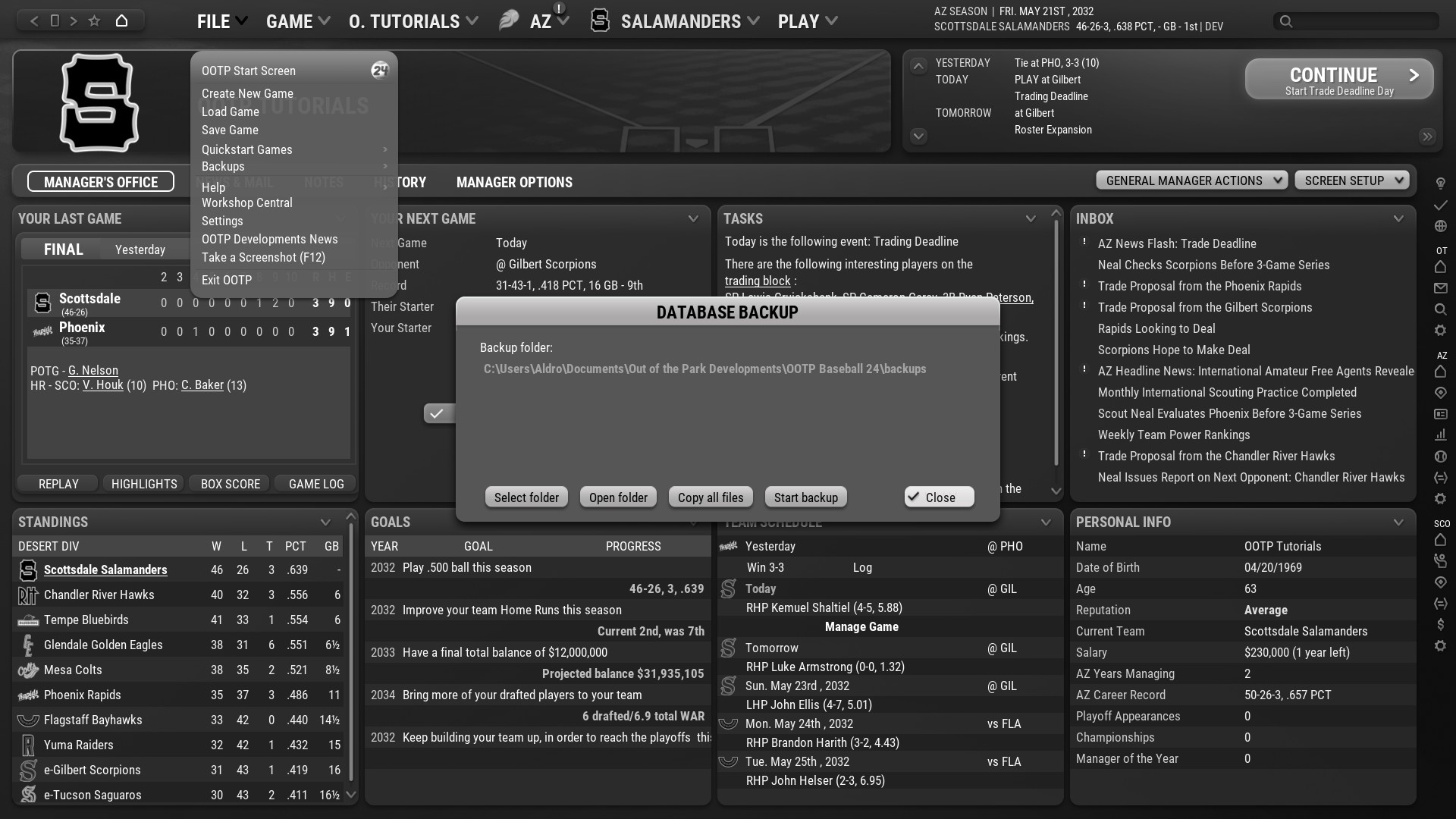Open the Quickstart Games submenu
This screenshot has width=1456, height=819.
(294, 149)
